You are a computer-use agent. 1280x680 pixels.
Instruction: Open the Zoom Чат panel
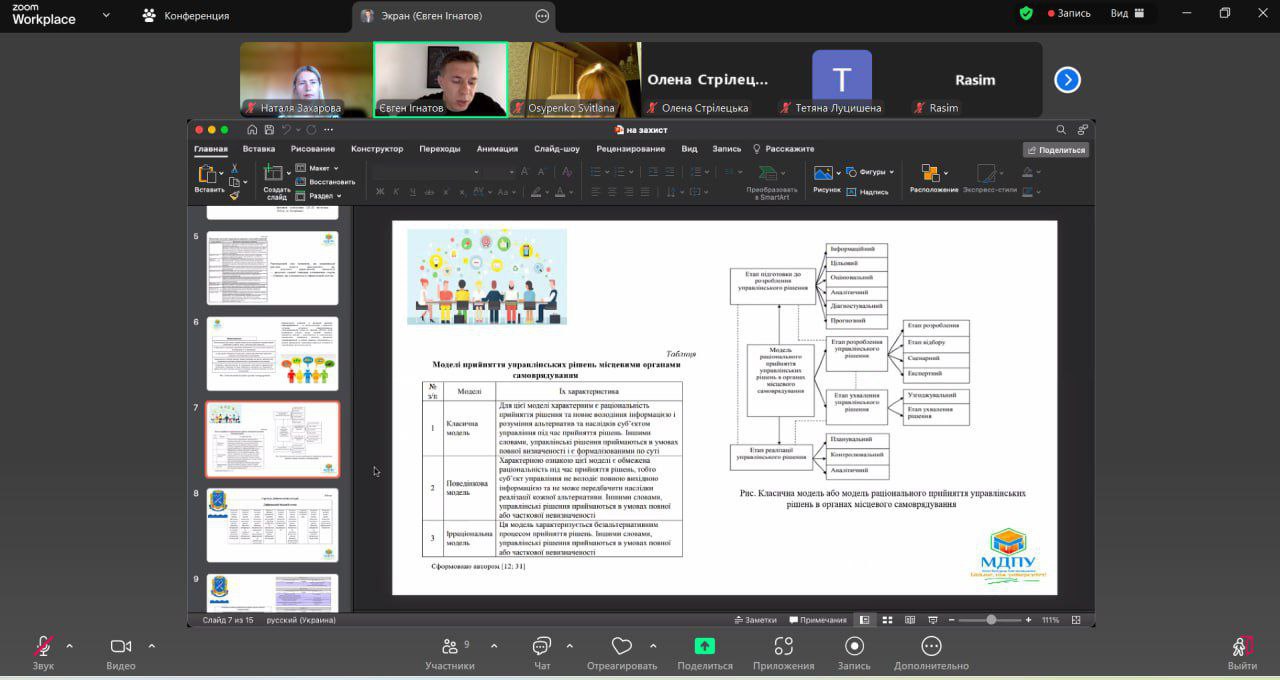click(x=542, y=647)
